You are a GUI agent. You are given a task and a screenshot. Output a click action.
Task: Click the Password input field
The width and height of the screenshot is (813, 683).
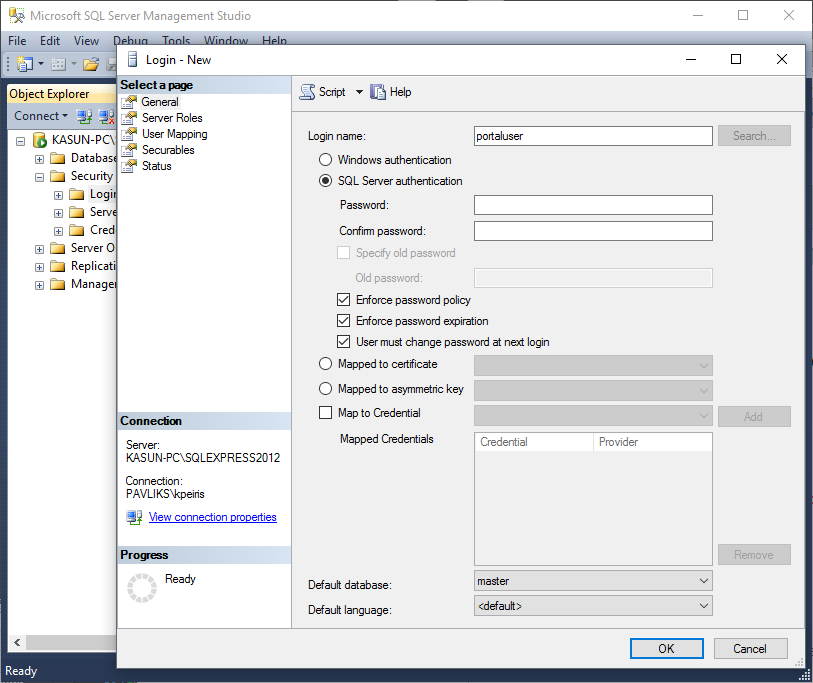click(x=593, y=205)
